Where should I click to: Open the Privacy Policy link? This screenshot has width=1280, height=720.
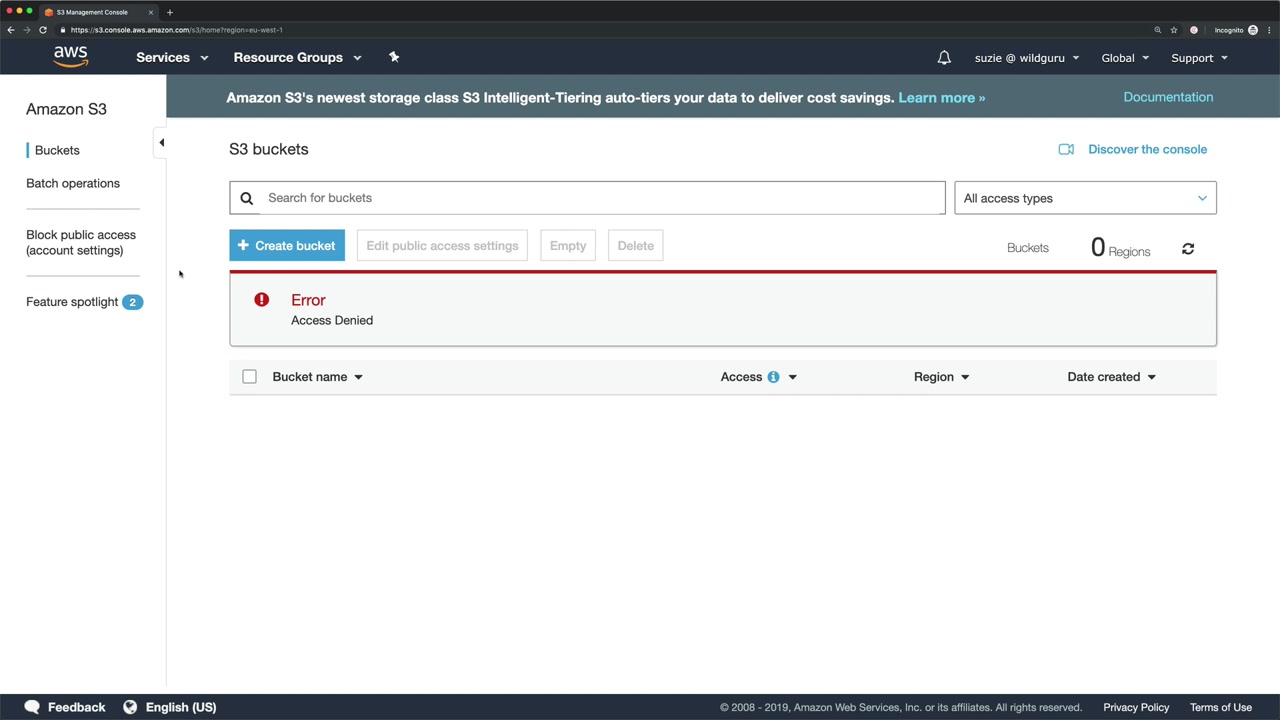click(1136, 707)
